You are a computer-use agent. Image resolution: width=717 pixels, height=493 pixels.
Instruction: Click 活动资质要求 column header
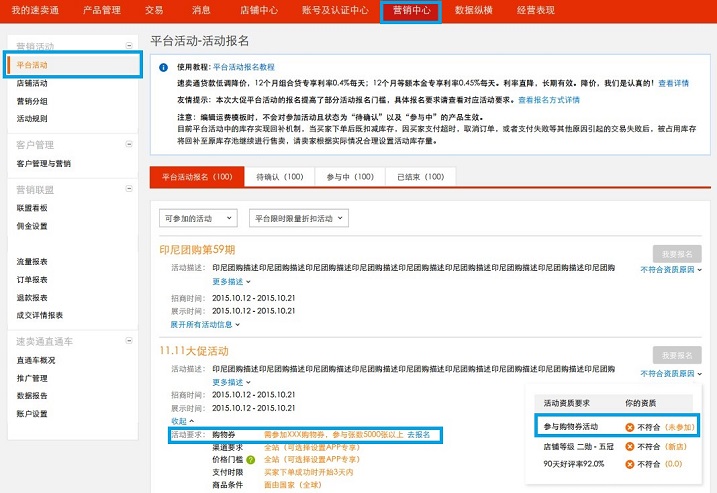pyautogui.click(x=567, y=403)
